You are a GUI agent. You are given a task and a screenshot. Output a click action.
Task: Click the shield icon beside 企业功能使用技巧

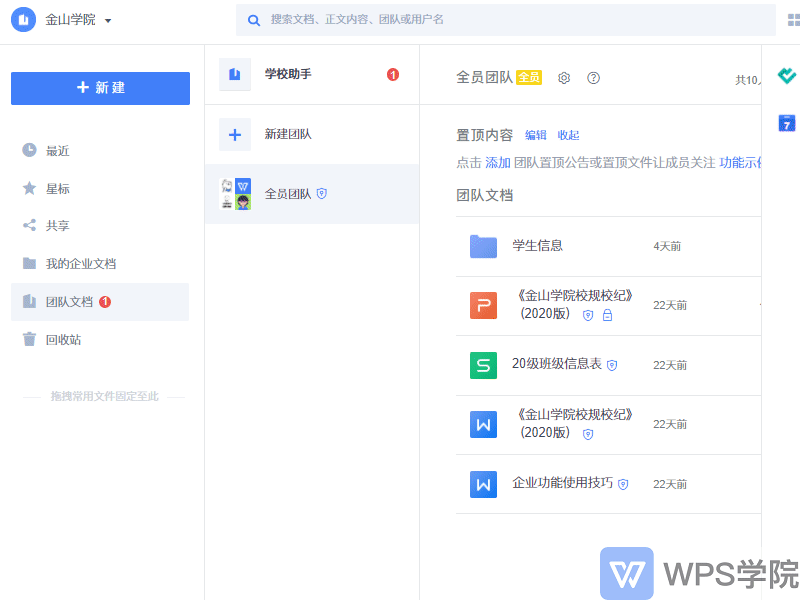(x=623, y=484)
